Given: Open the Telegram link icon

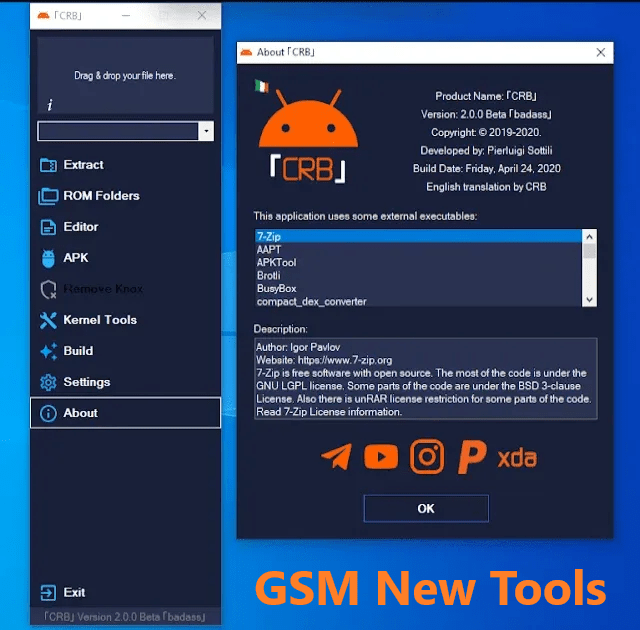Looking at the screenshot, I should [x=336, y=457].
